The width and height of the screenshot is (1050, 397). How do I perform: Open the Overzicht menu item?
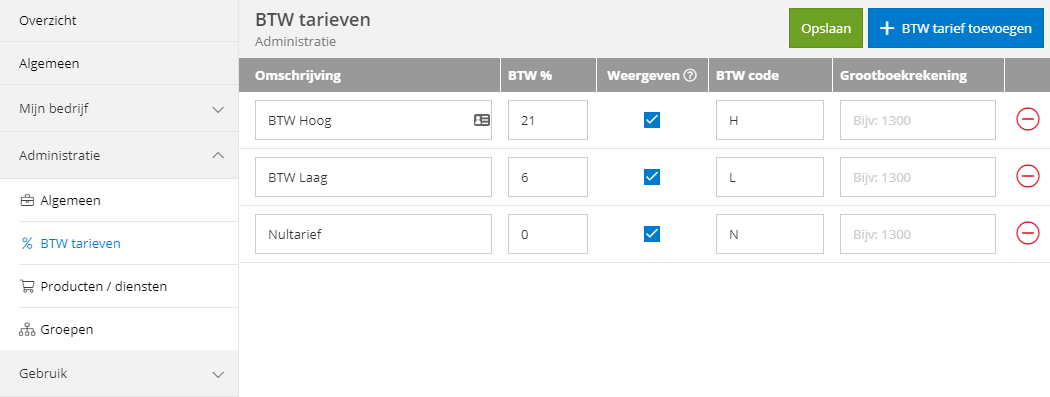(119, 21)
